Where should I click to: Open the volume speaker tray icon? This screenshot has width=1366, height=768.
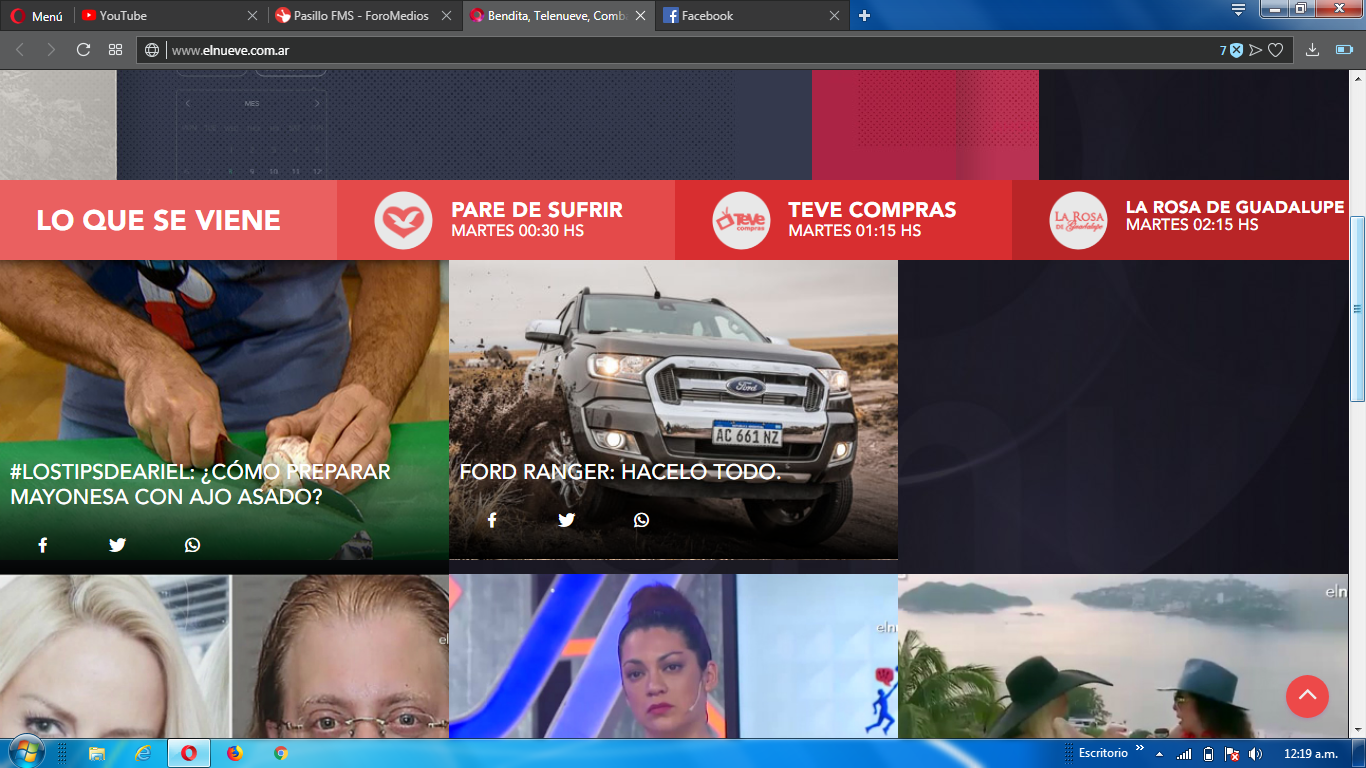point(1255,754)
